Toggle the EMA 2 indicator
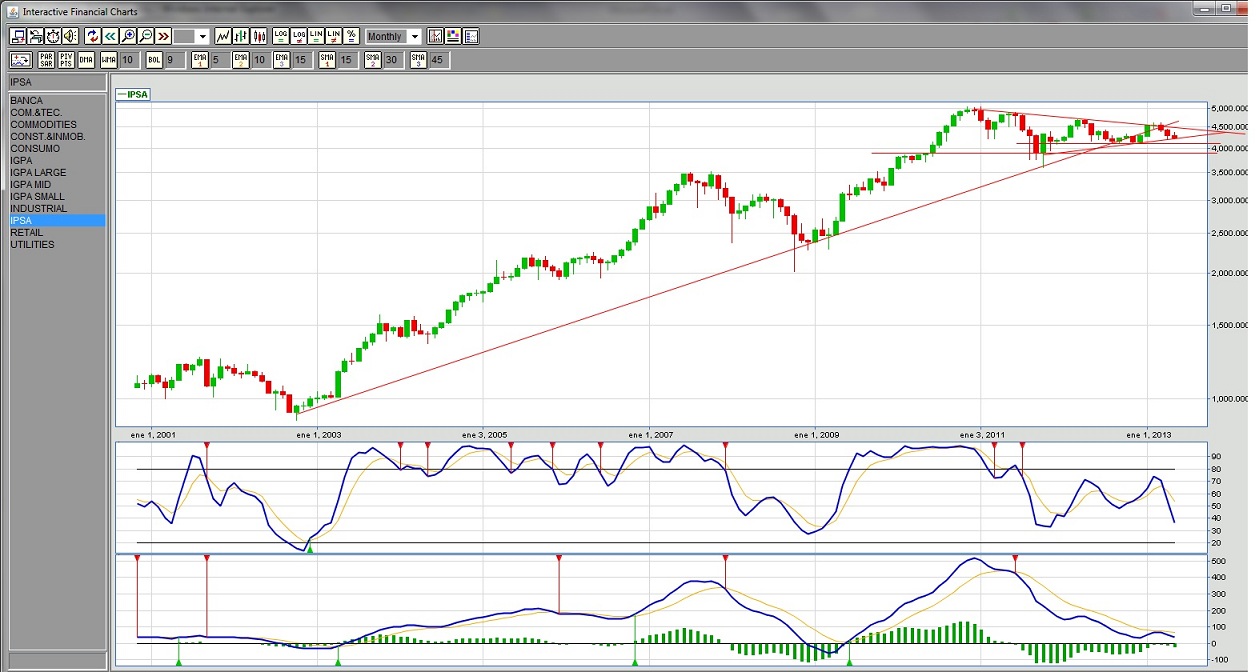The width and height of the screenshot is (1259, 672). [240, 60]
